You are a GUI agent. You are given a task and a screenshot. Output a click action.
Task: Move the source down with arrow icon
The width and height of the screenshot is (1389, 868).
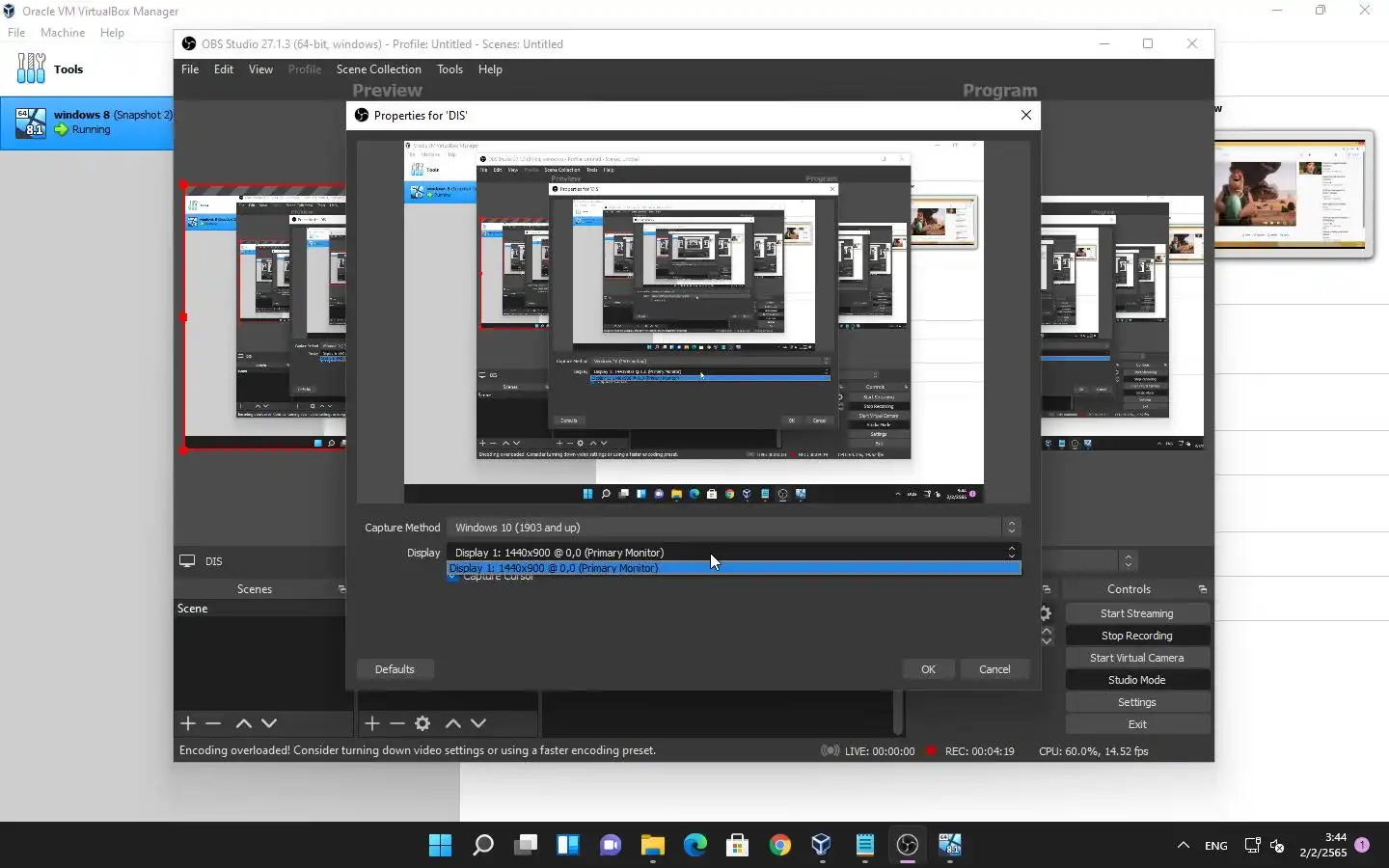click(x=478, y=723)
